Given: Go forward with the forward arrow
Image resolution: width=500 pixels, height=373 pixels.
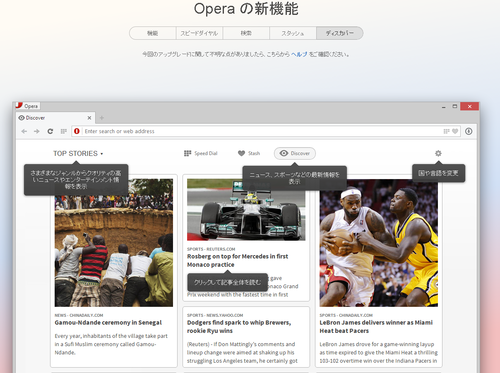Looking at the screenshot, I should 37,131.
